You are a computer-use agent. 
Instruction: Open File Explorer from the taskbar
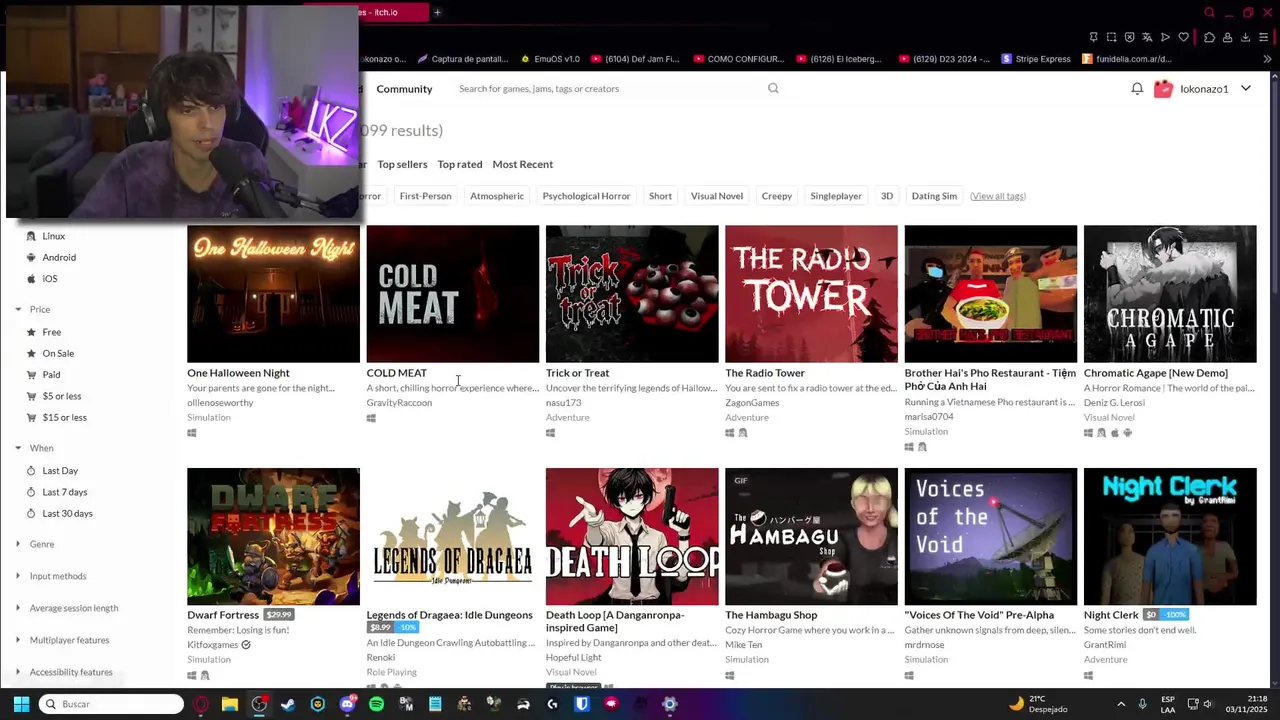pyautogui.click(x=230, y=704)
